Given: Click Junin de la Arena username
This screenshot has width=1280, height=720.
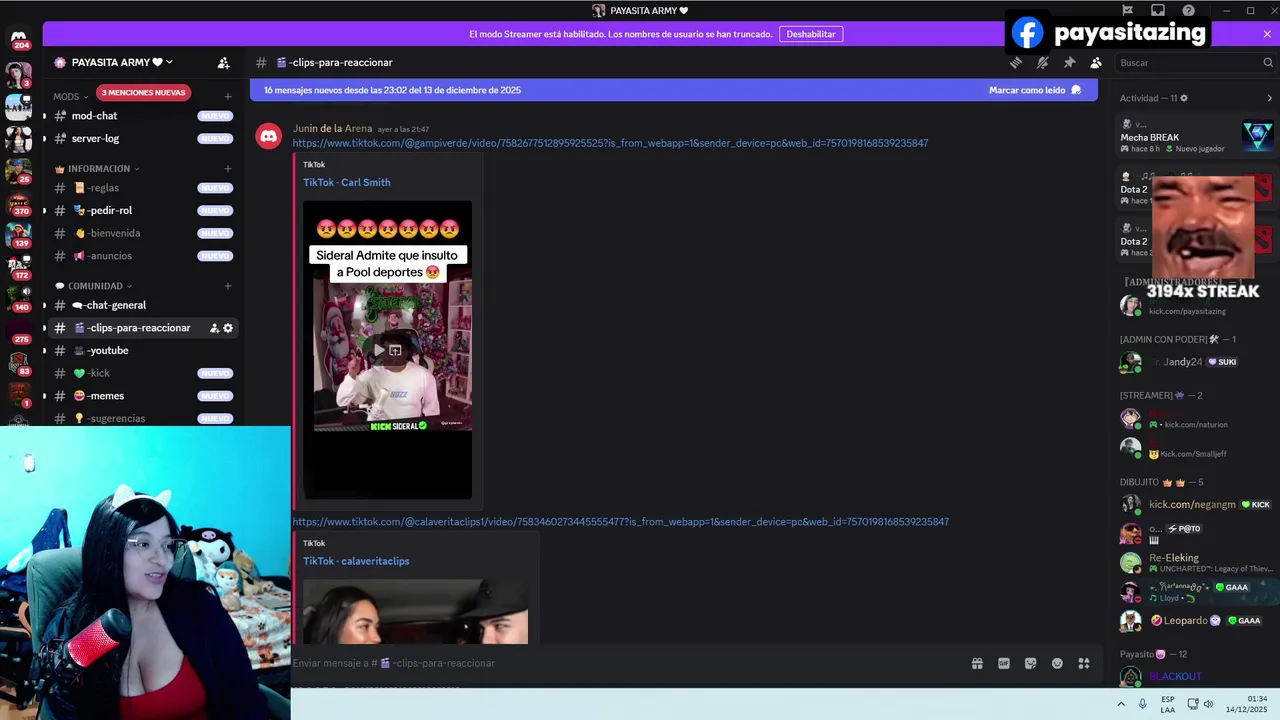Looking at the screenshot, I should tap(332, 128).
